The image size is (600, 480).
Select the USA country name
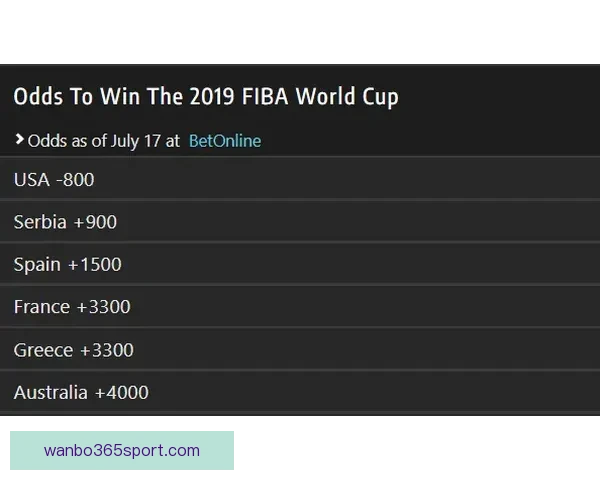tap(31, 180)
